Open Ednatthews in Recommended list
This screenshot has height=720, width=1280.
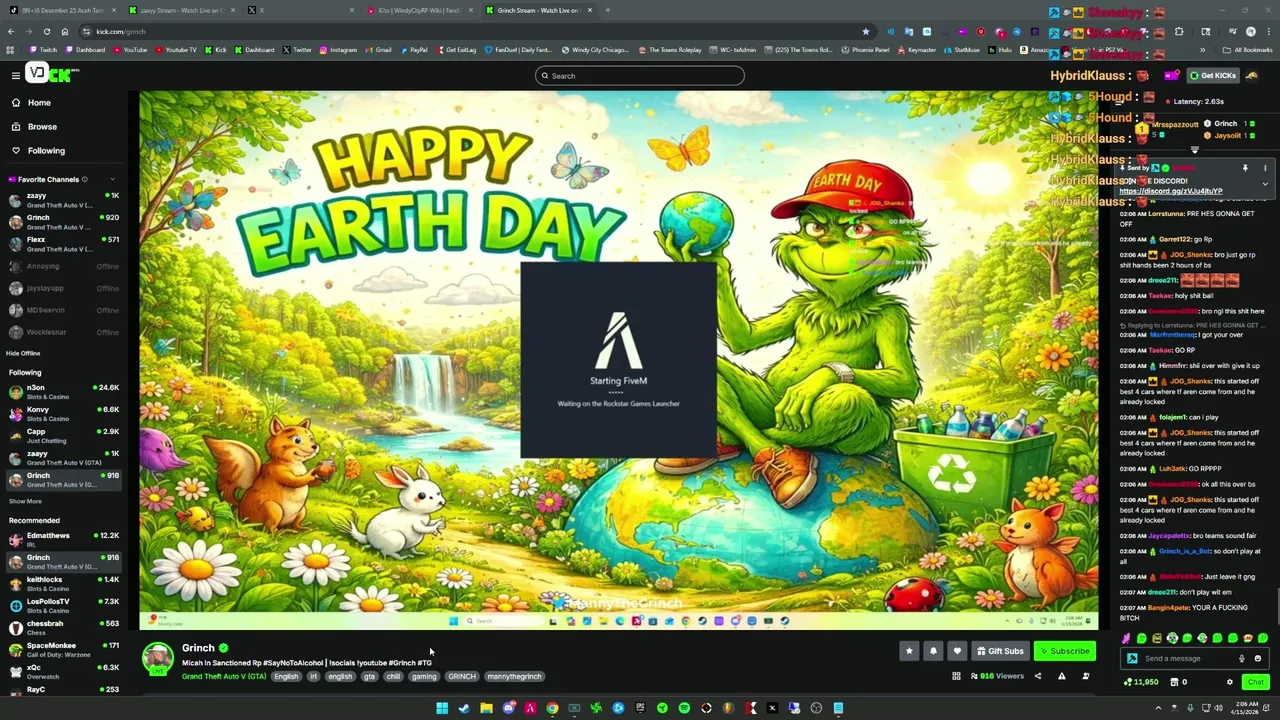64,539
